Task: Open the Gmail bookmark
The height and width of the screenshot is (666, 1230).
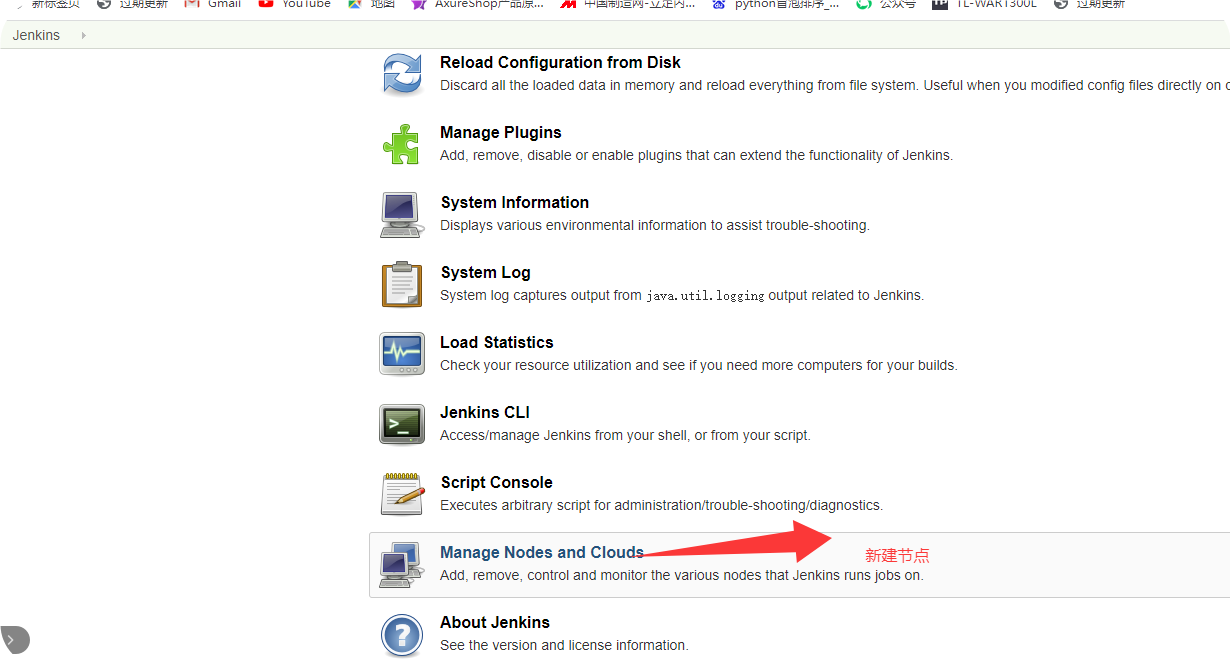Action: click(213, 4)
